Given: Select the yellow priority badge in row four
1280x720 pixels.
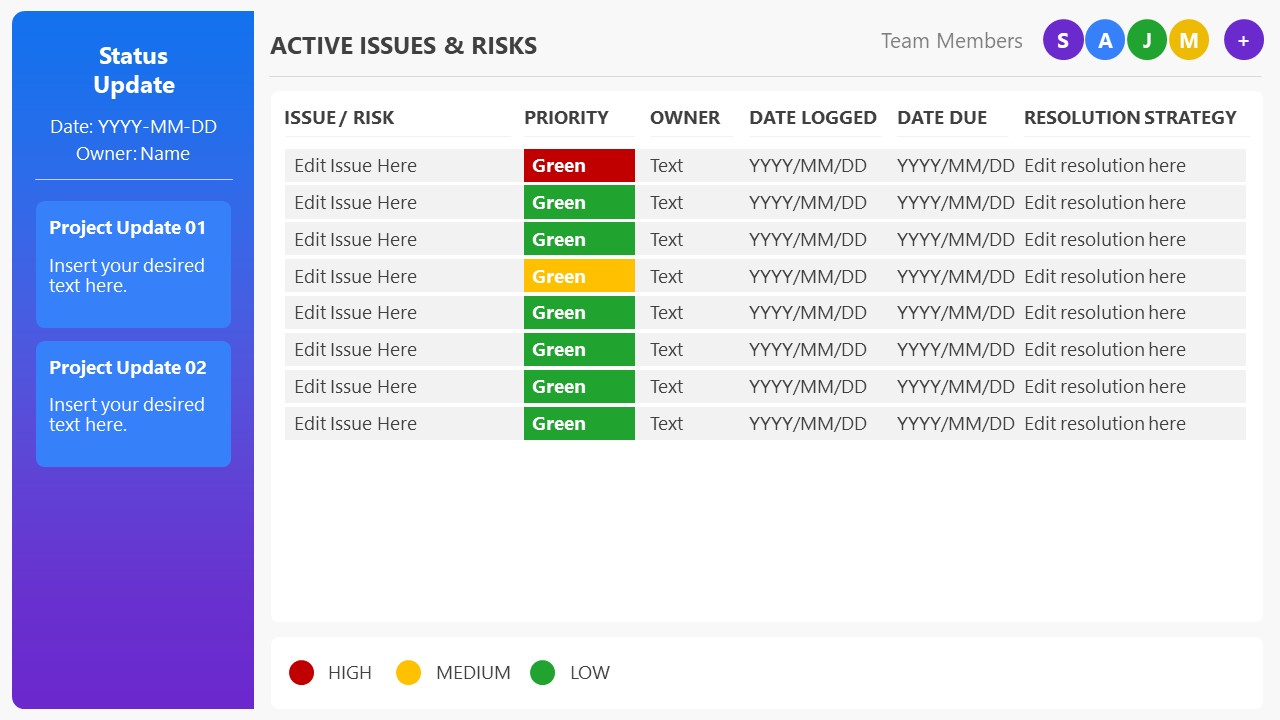Looking at the screenshot, I should 579,276.
